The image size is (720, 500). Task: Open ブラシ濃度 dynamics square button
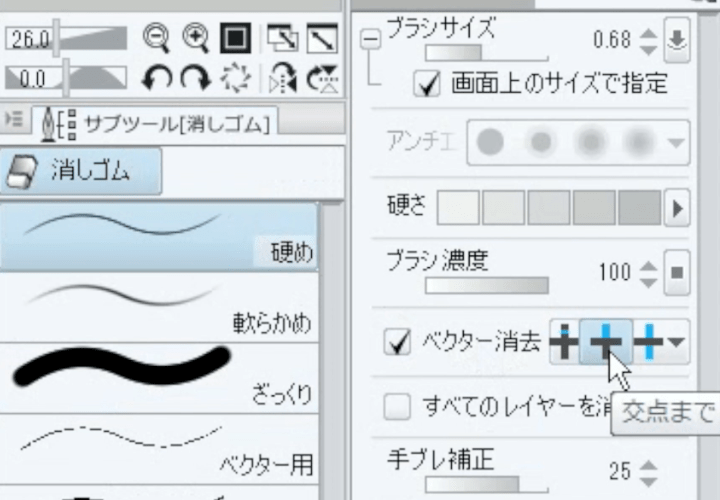tap(677, 273)
